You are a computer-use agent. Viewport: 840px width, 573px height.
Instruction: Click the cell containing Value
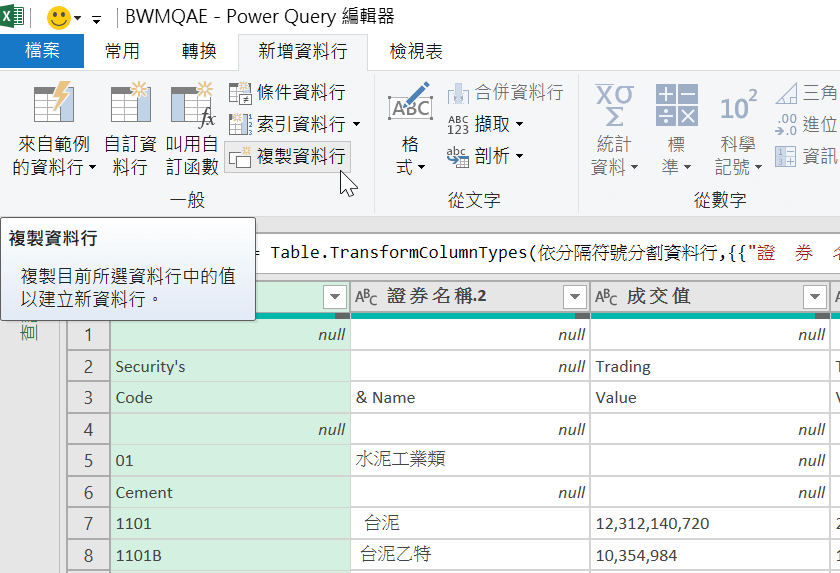click(710, 398)
